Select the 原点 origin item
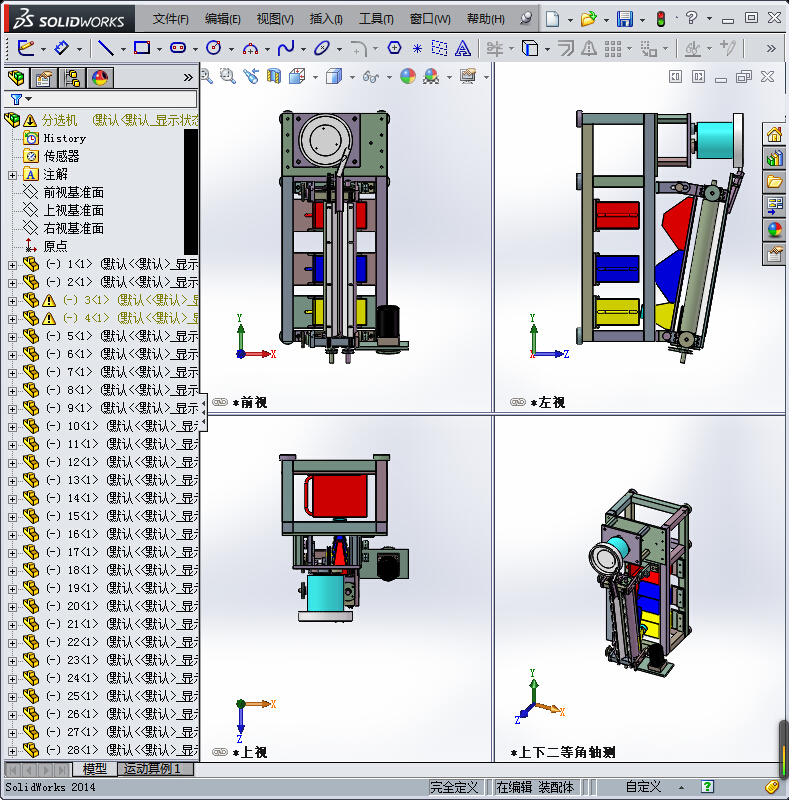This screenshot has width=789, height=800. coord(55,246)
